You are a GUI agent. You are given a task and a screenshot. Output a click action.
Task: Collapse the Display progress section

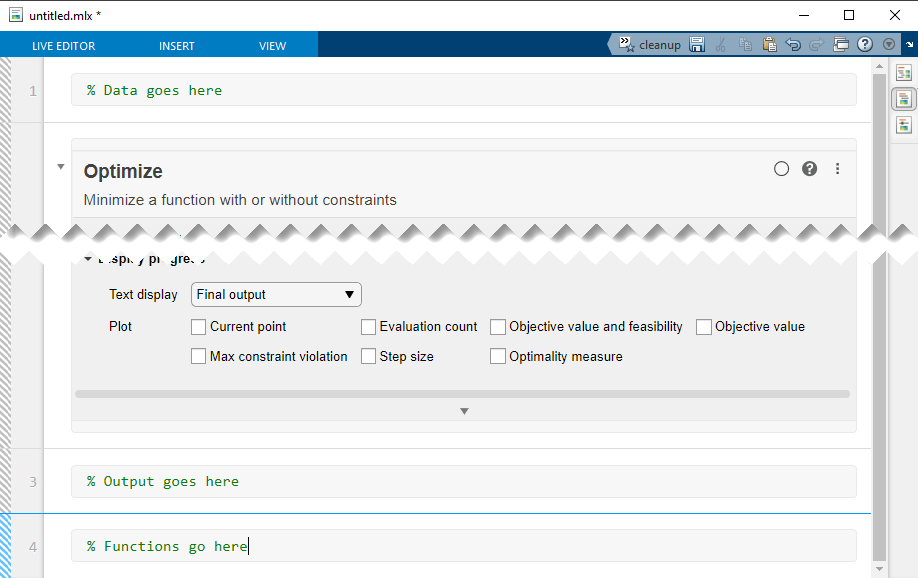(x=87, y=257)
